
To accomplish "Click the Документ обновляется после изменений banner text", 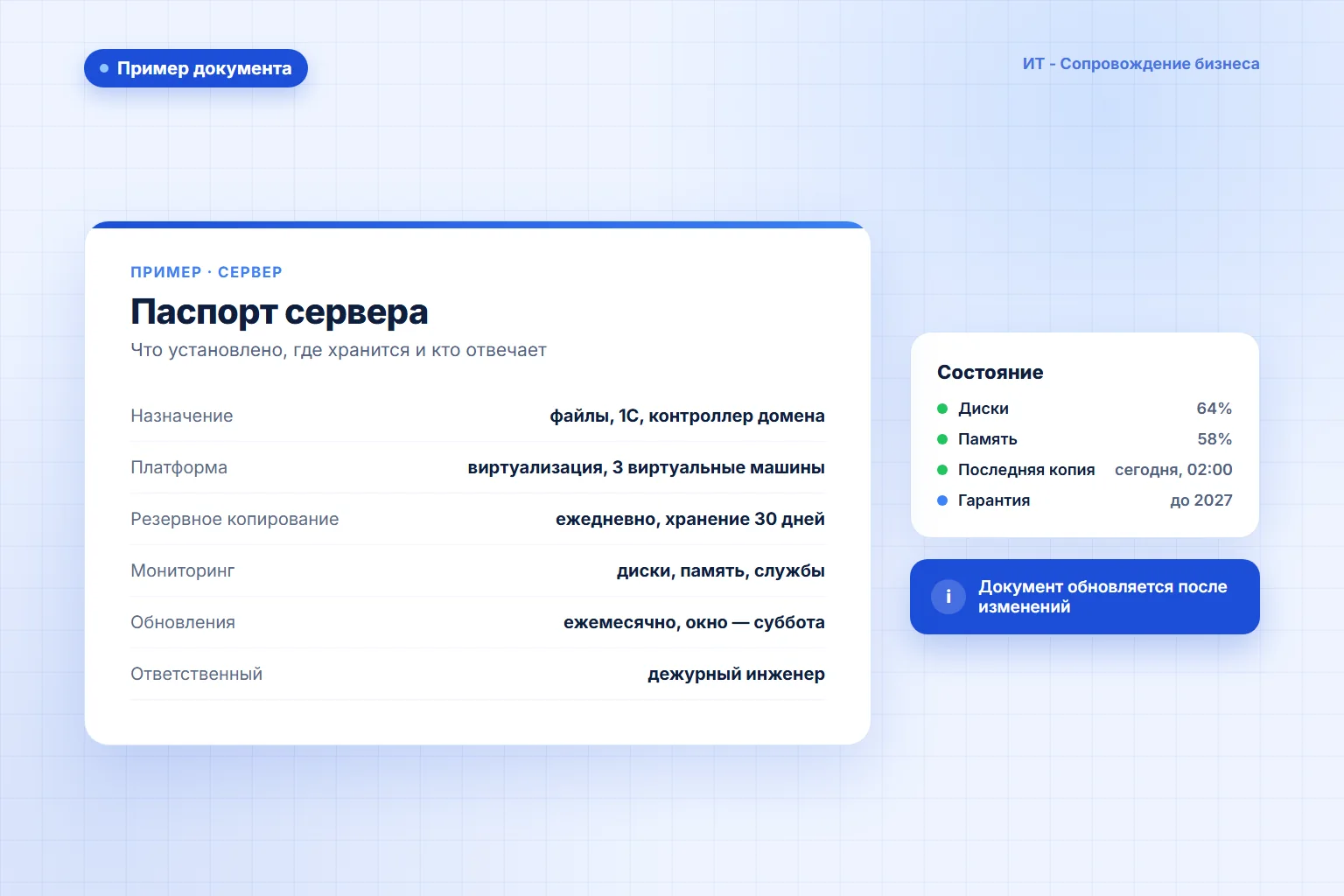I will point(1102,597).
